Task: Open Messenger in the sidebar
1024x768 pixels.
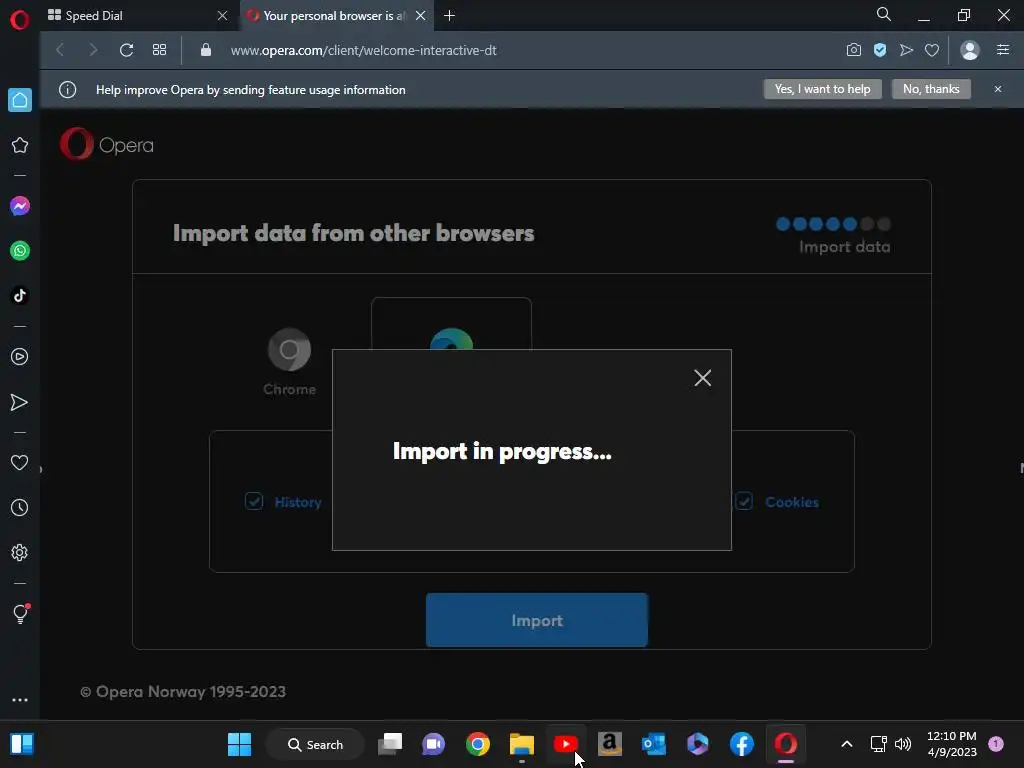Action: (x=20, y=206)
